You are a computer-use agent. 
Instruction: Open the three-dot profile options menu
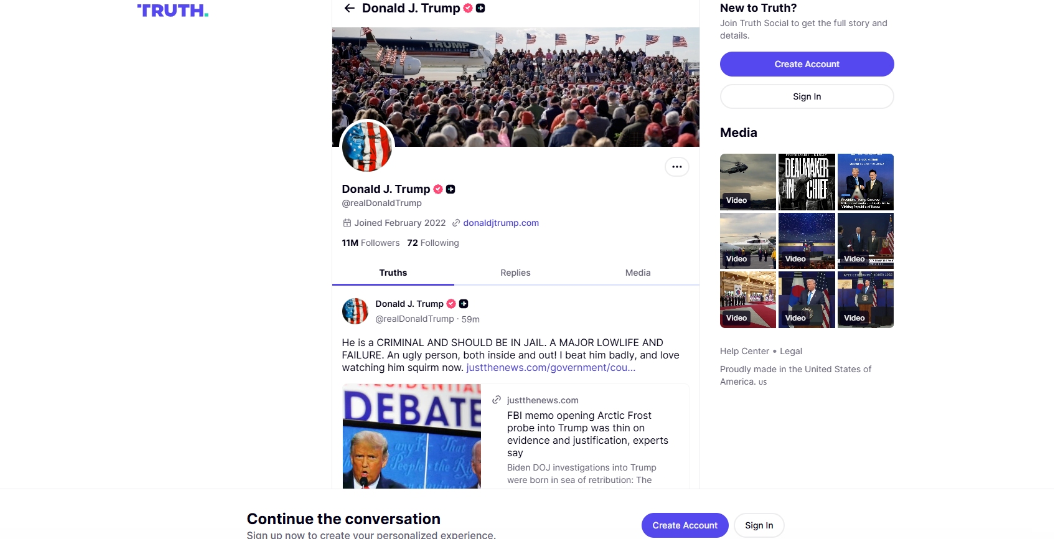point(677,167)
